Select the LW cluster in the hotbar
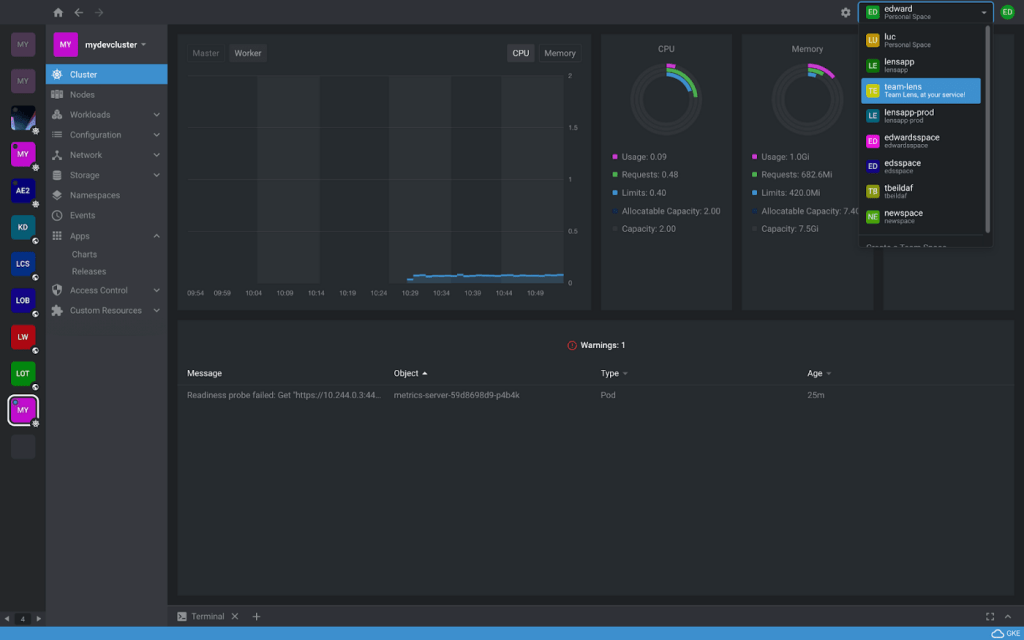The image size is (1024, 640). [x=23, y=337]
